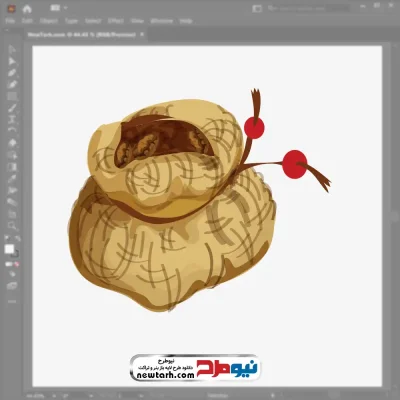Select the Selection tool in toolbar

tap(12, 50)
